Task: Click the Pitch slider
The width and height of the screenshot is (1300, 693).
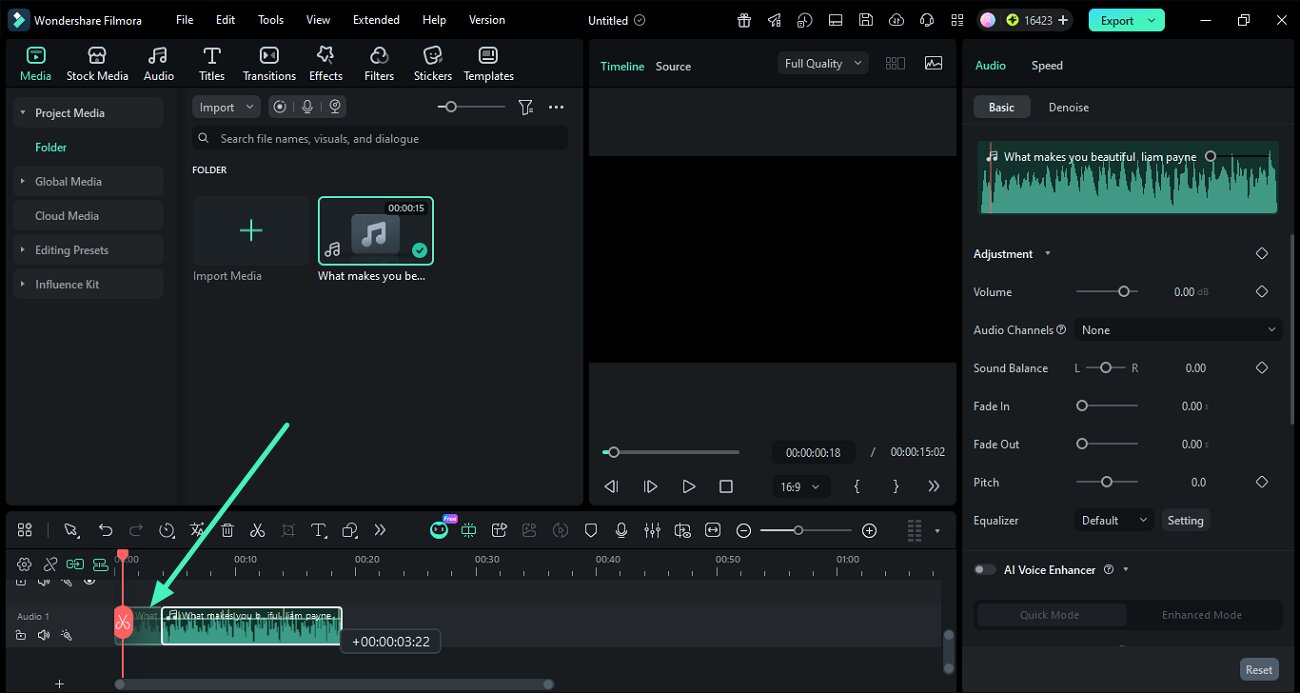Action: 1107,482
